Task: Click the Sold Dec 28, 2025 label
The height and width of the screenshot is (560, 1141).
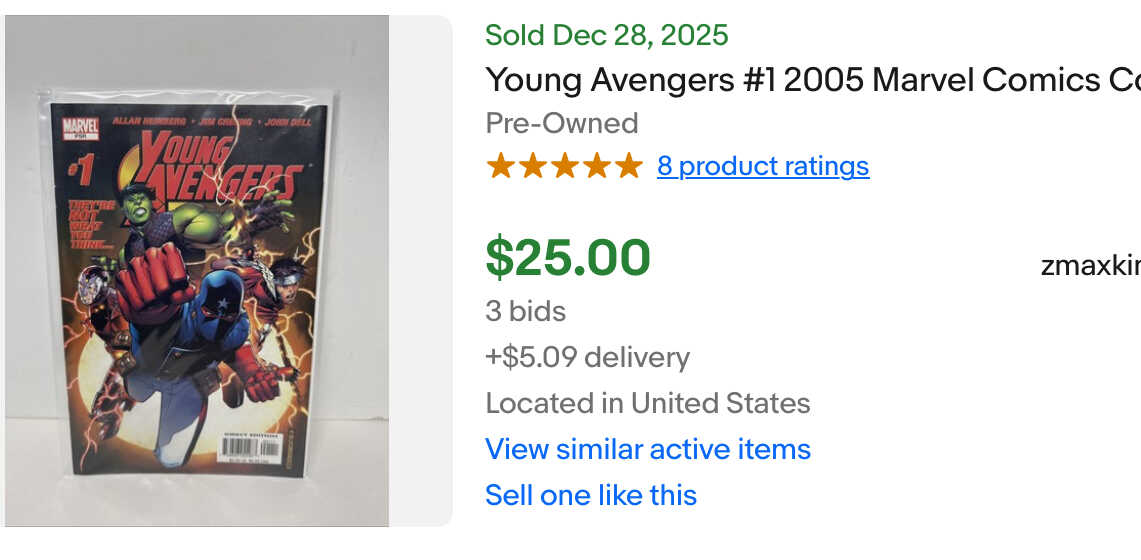Action: point(606,35)
